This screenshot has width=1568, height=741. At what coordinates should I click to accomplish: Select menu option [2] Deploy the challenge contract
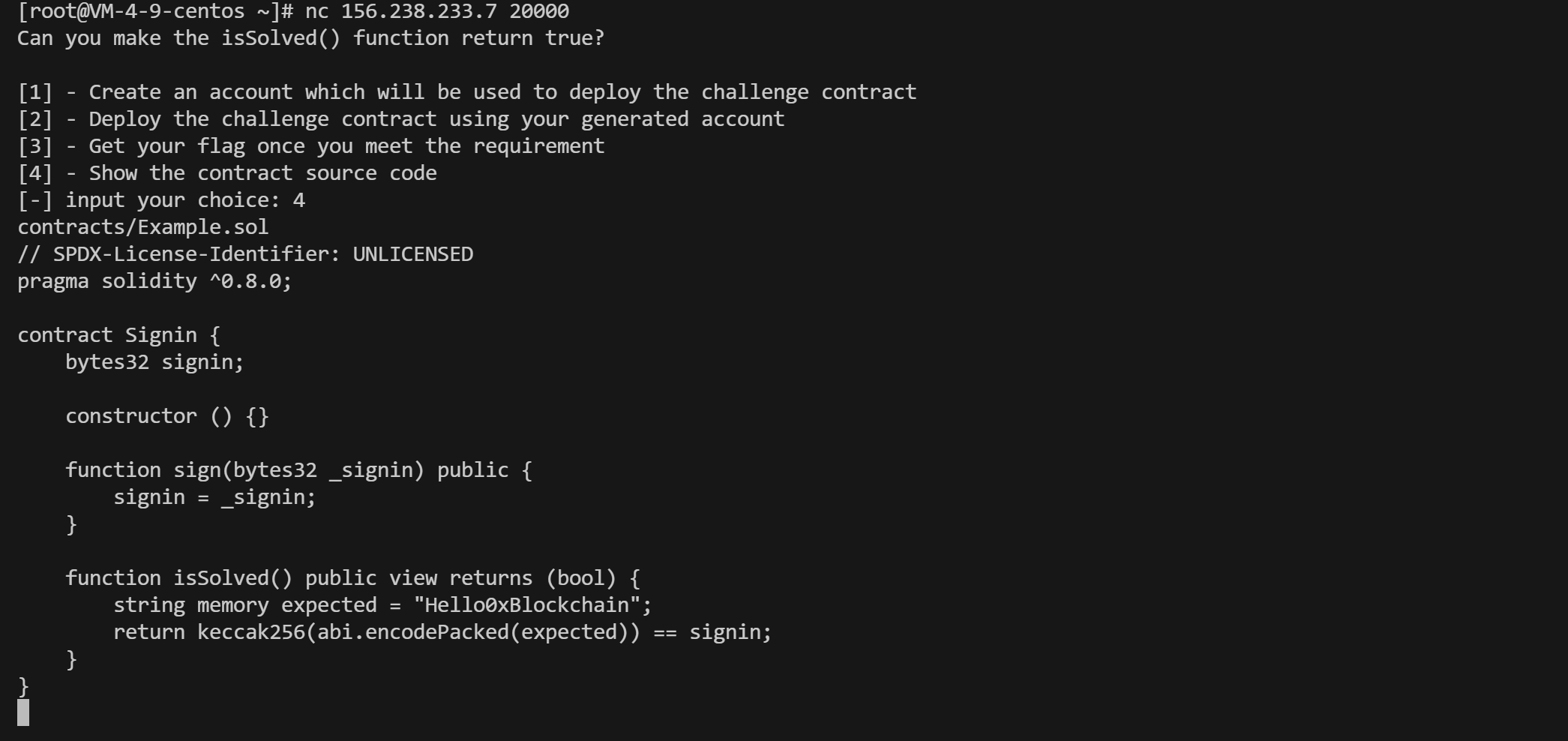pos(401,119)
